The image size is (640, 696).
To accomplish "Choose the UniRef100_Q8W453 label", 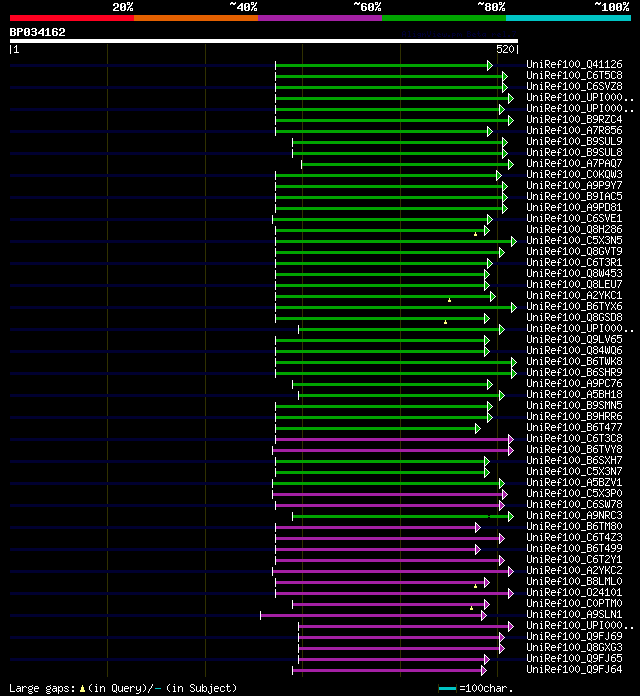I will pos(574,273).
